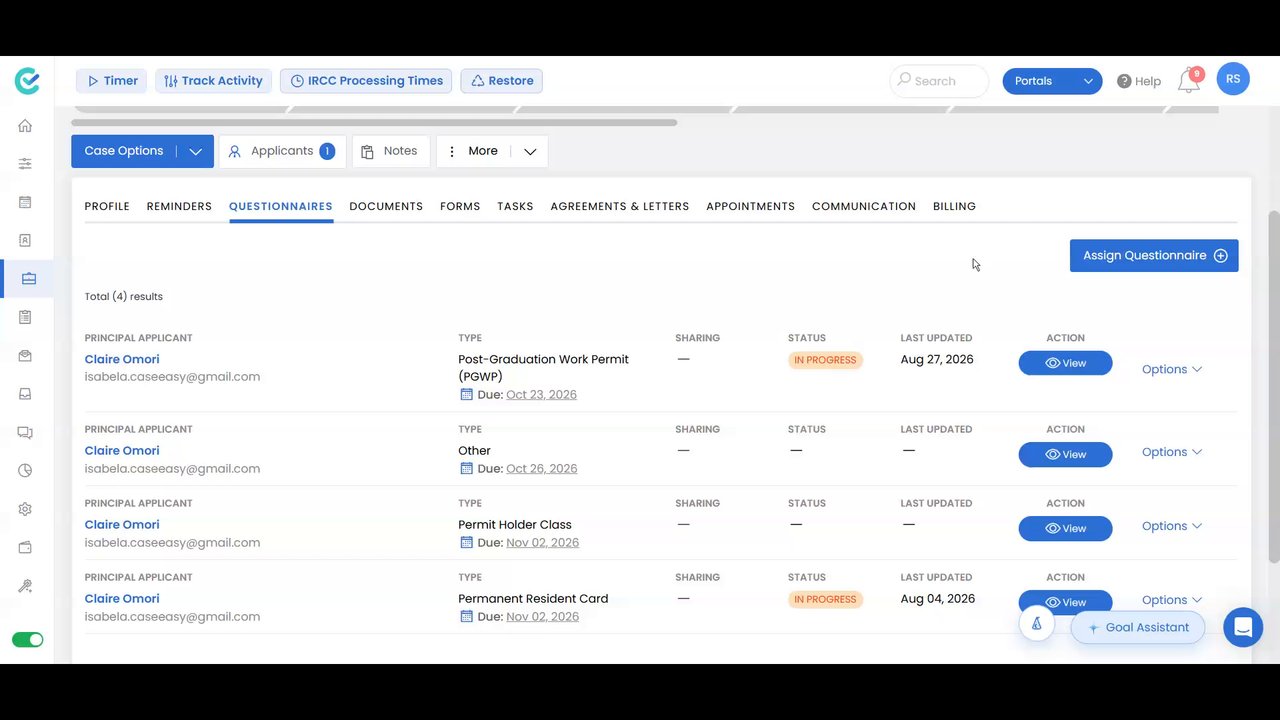
Task: Open the contacts icon in sidebar
Action: (25, 240)
